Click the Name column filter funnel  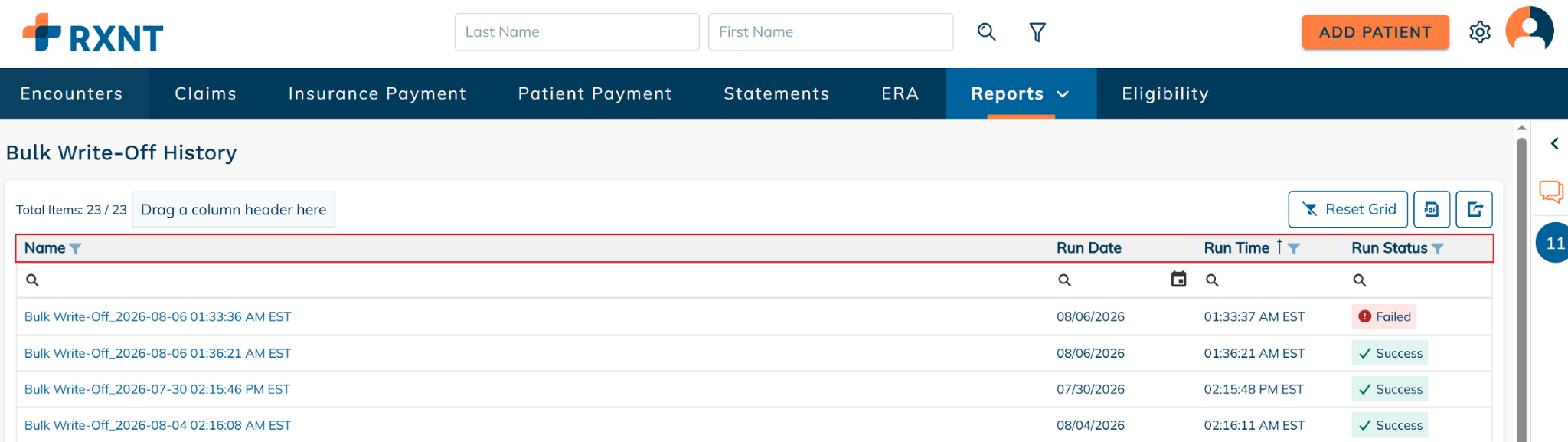75,248
